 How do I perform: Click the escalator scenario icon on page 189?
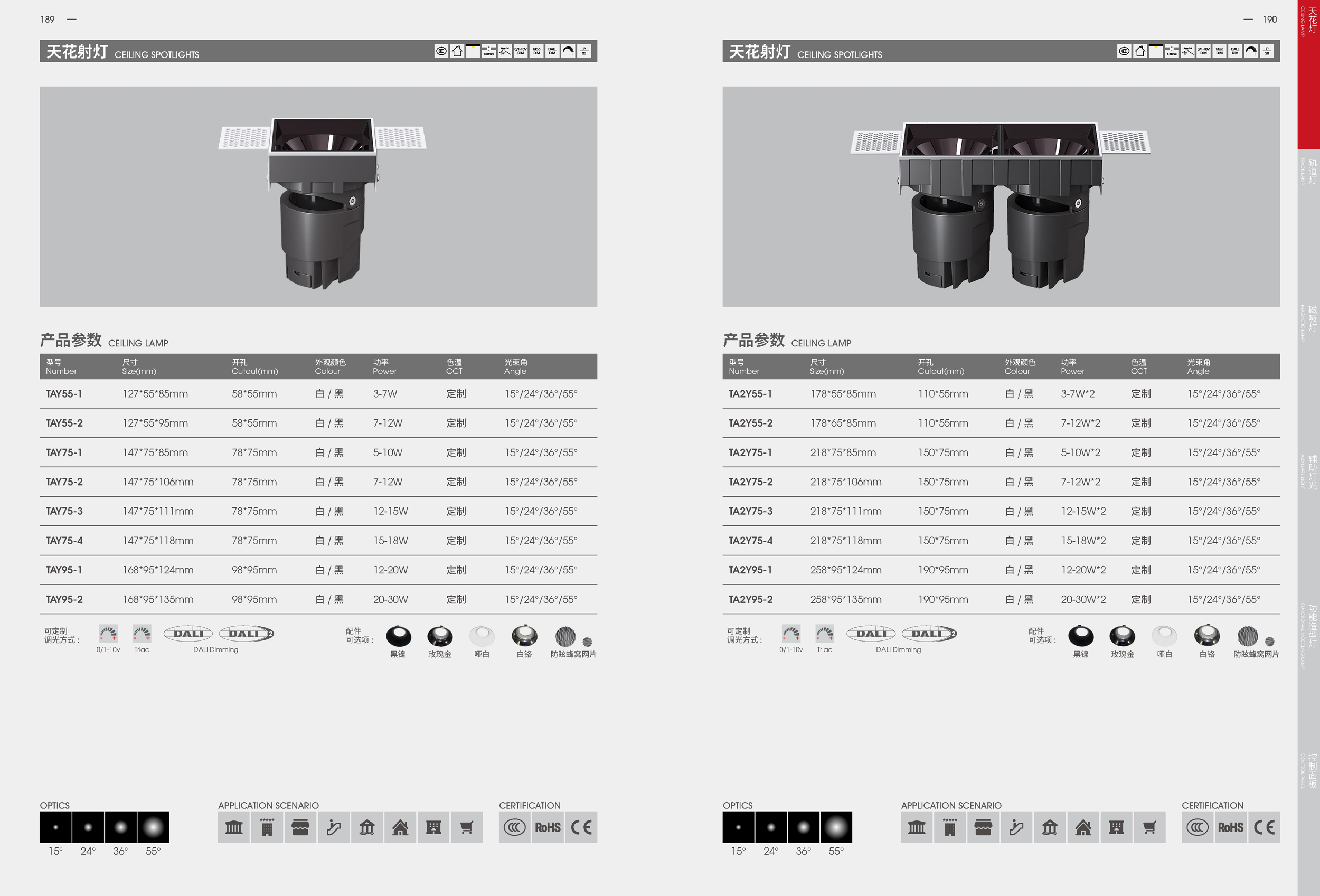(333, 827)
